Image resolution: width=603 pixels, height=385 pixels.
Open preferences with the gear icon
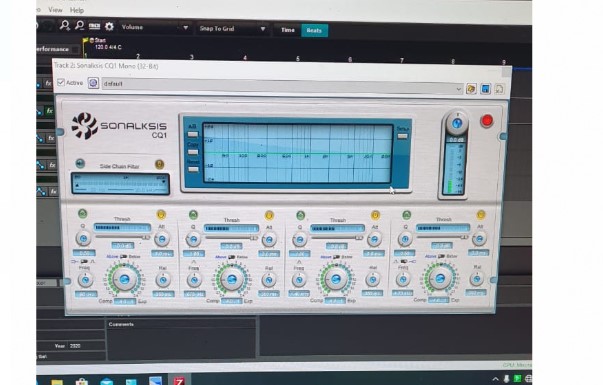109,27
